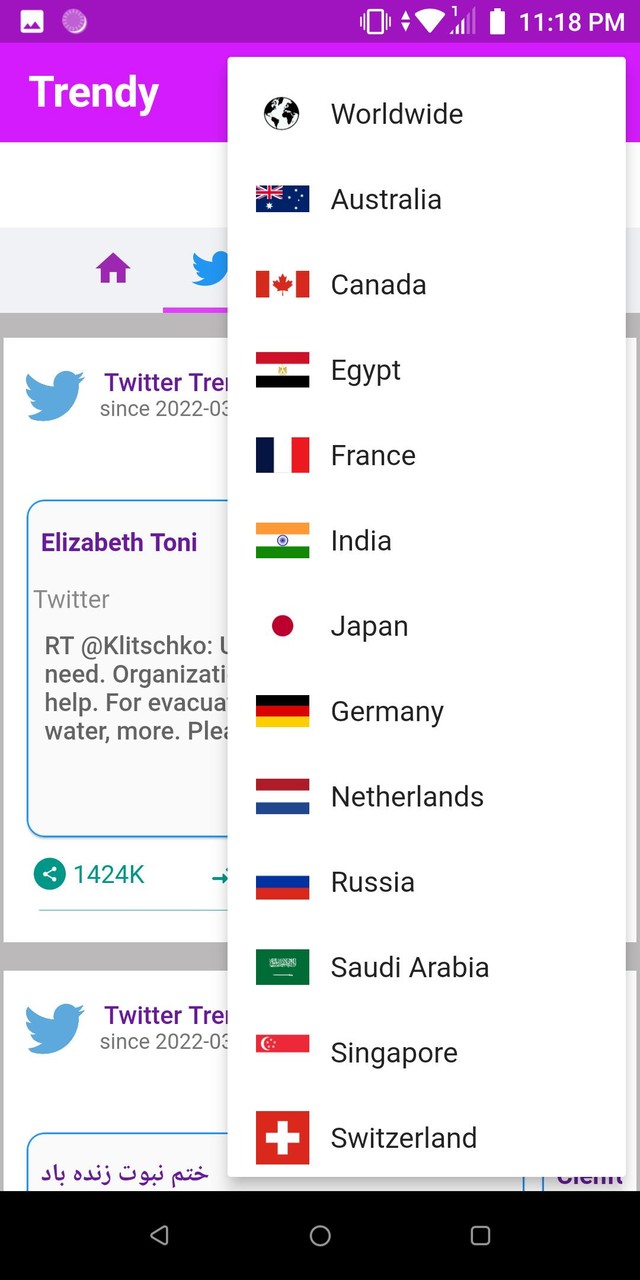Tap the teal share icon
640x1280 pixels.
click(x=49, y=874)
